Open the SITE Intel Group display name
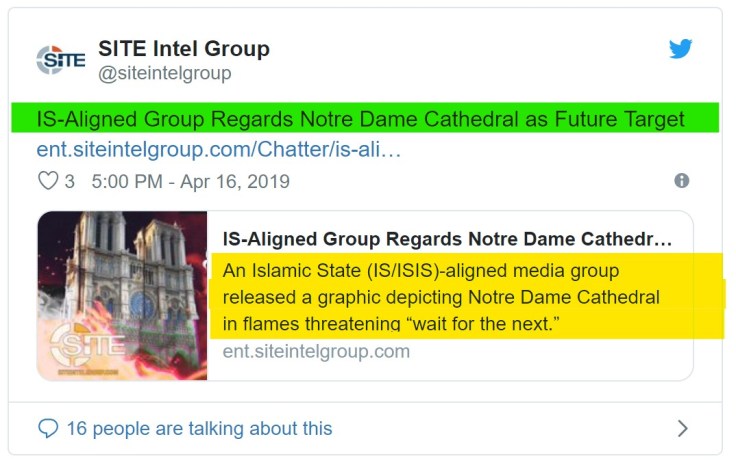 (x=183, y=48)
